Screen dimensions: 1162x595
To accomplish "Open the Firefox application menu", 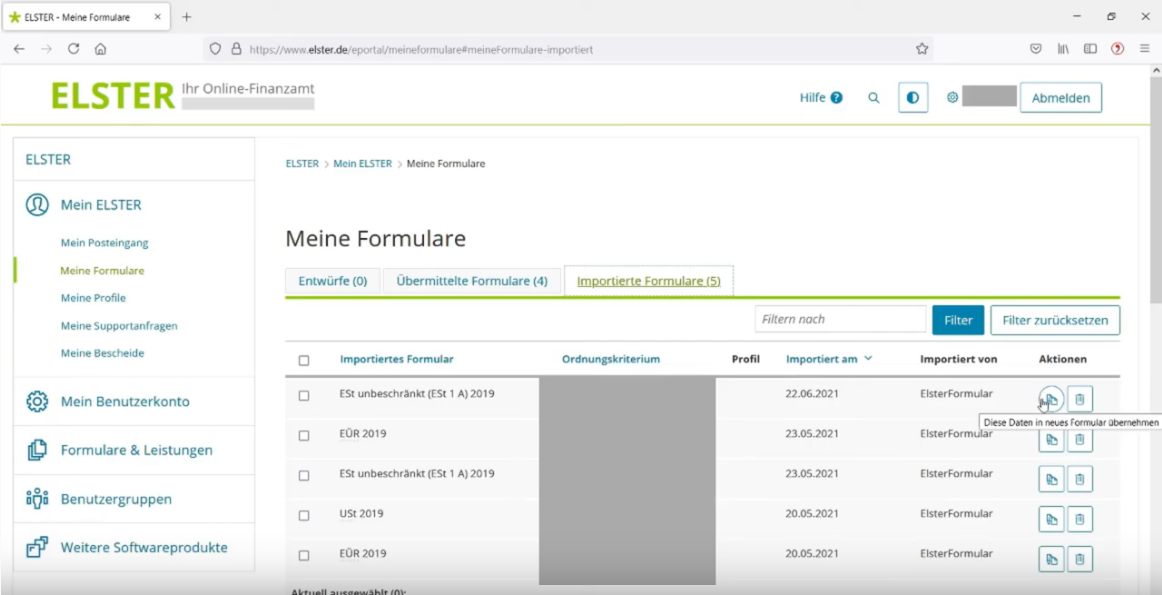I will (1145, 49).
